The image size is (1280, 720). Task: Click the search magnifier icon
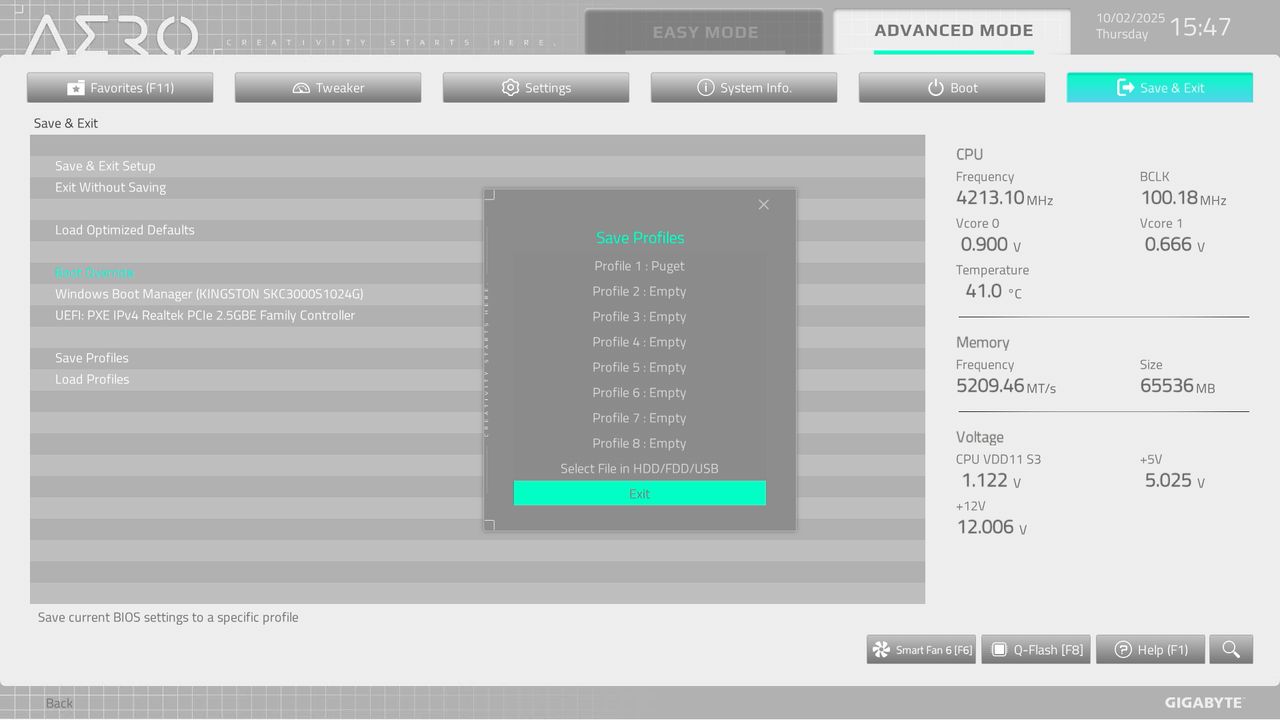[x=1231, y=649]
